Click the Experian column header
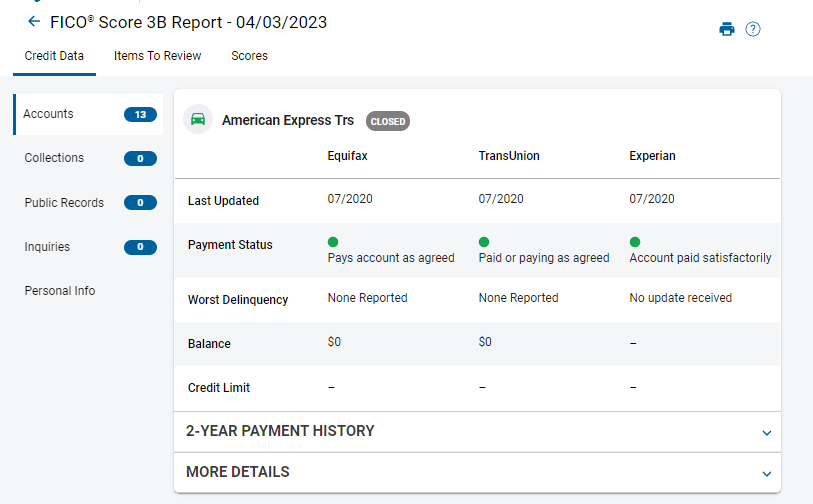Screen dimensions: 813x504 point(652,156)
